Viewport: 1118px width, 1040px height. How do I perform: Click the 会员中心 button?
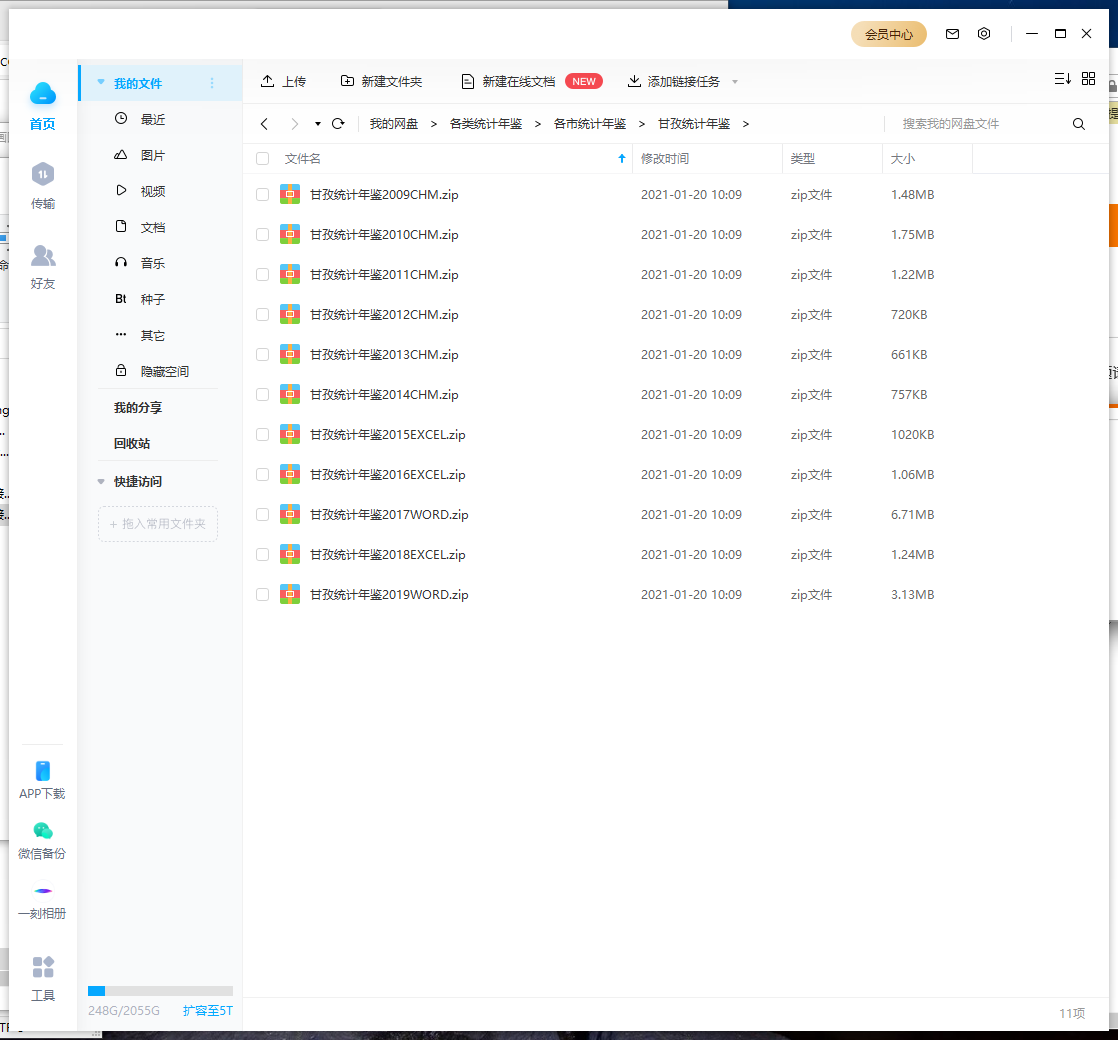click(888, 34)
